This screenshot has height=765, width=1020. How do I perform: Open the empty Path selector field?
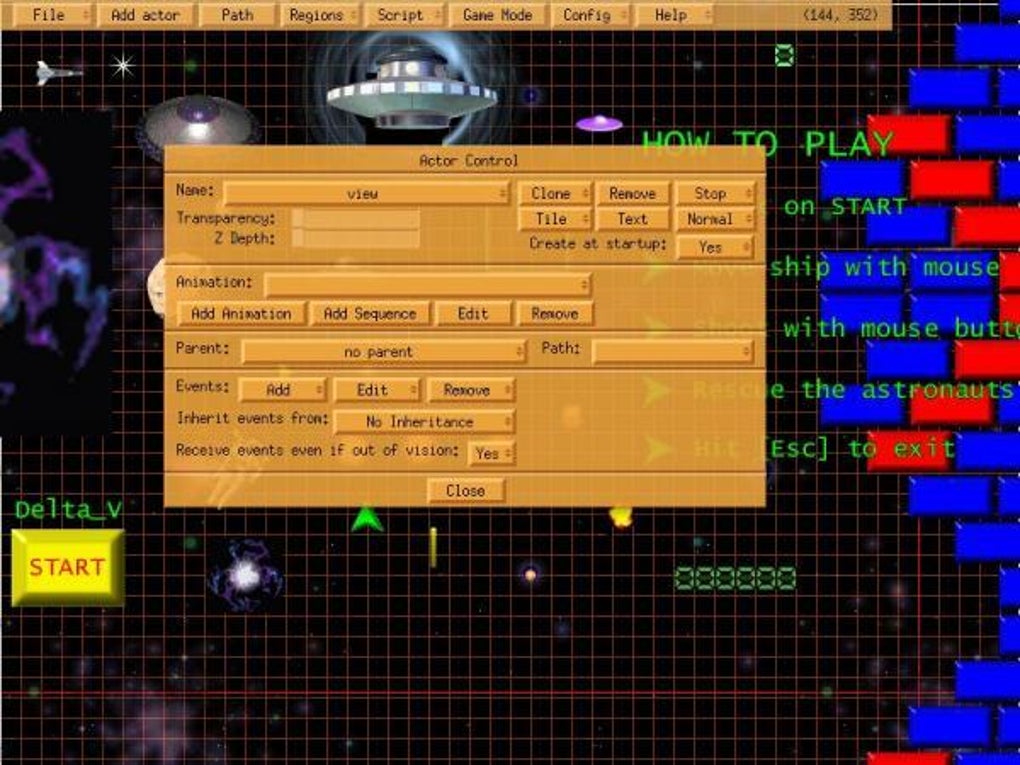coord(673,351)
